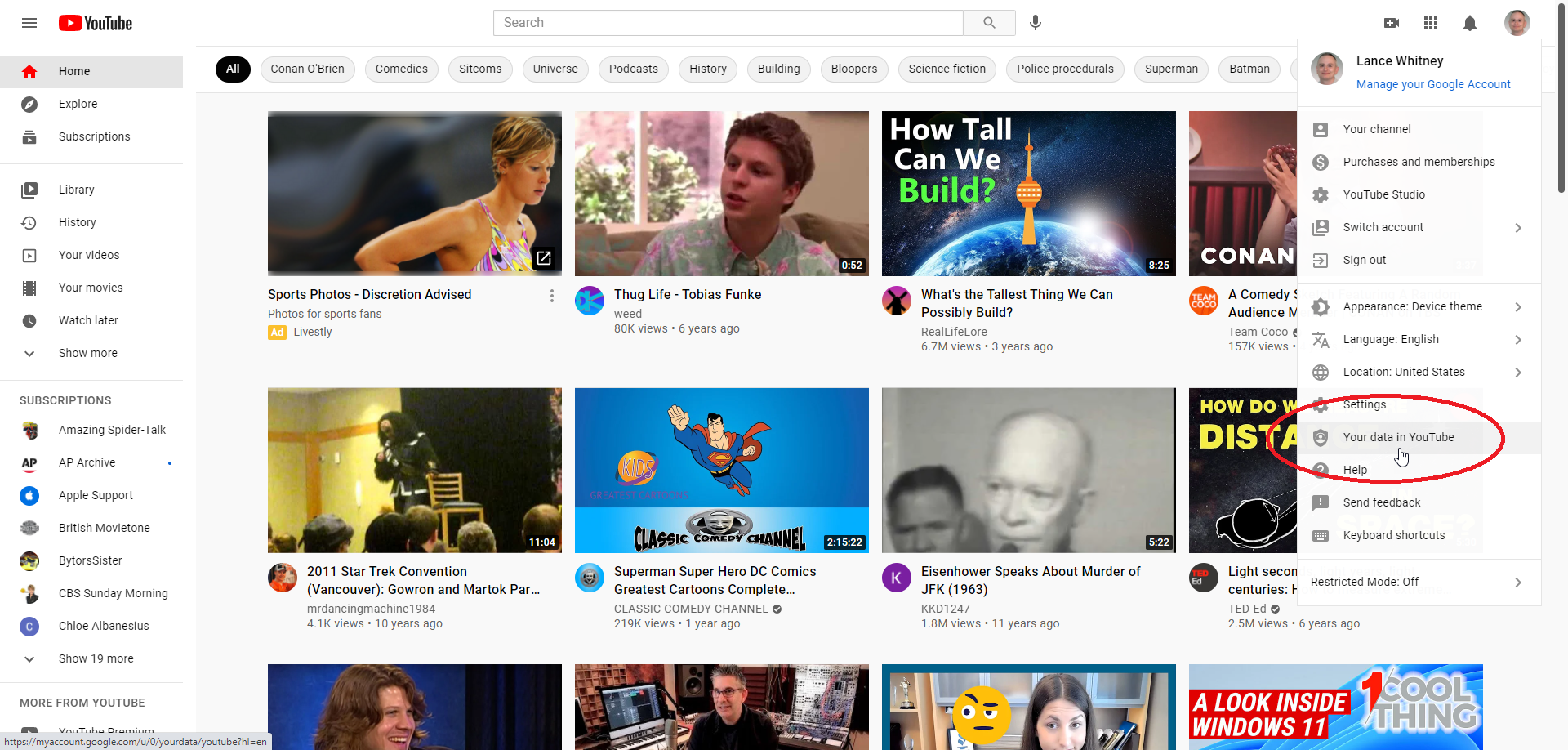Select the All filter chip
Viewport: 1568px width, 750px height.
click(x=233, y=69)
